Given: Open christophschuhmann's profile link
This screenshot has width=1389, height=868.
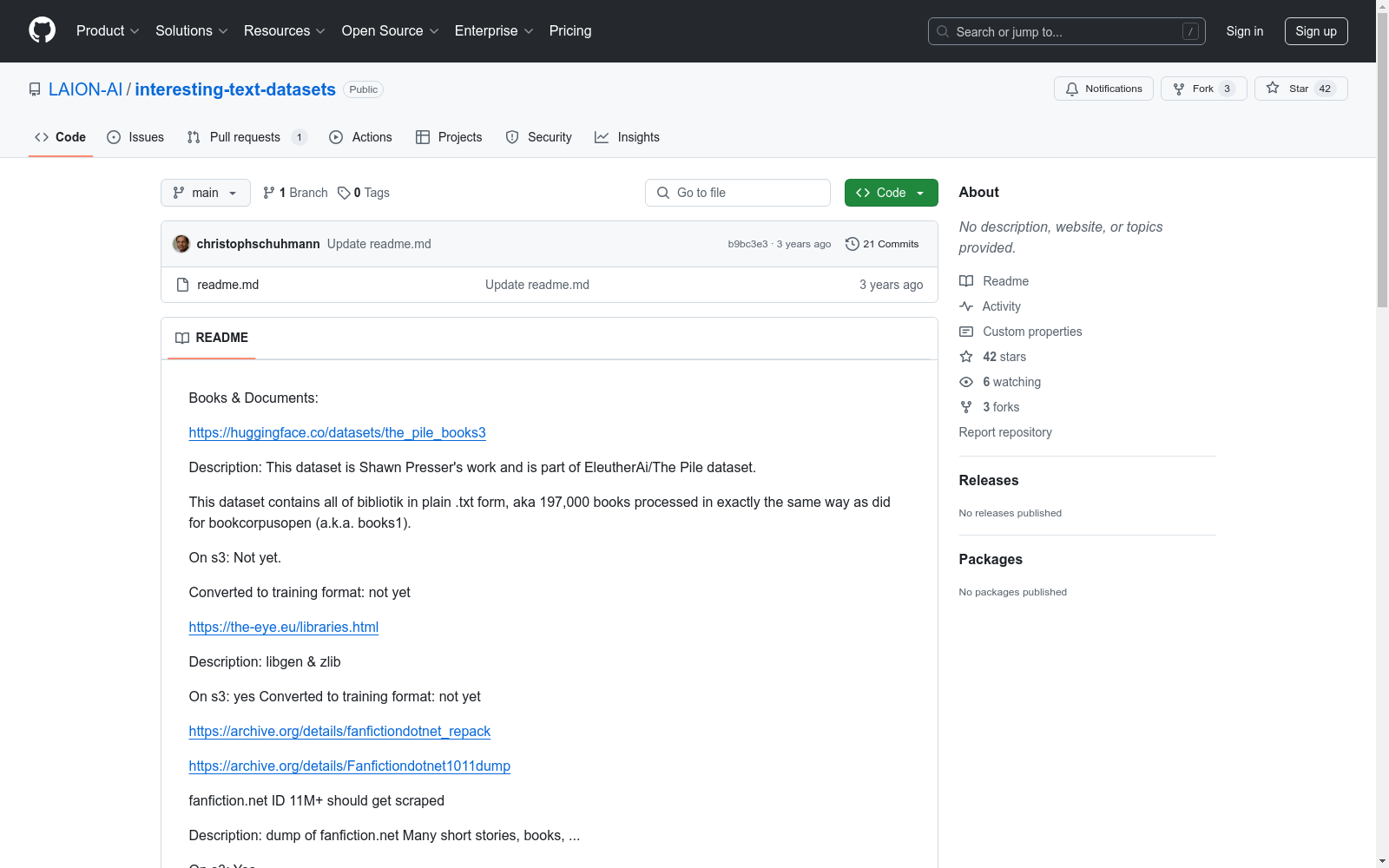Looking at the screenshot, I should point(259,244).
